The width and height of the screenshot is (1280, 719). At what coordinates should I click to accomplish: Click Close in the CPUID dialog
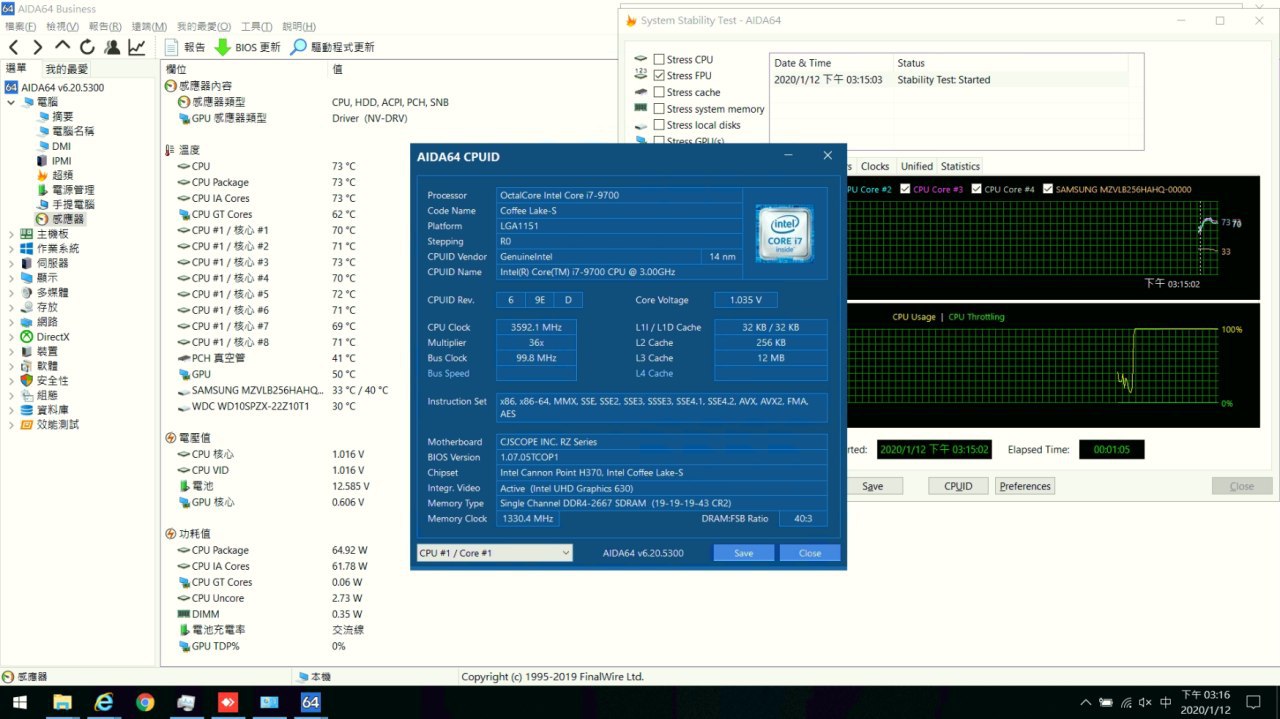pos(810,553)
